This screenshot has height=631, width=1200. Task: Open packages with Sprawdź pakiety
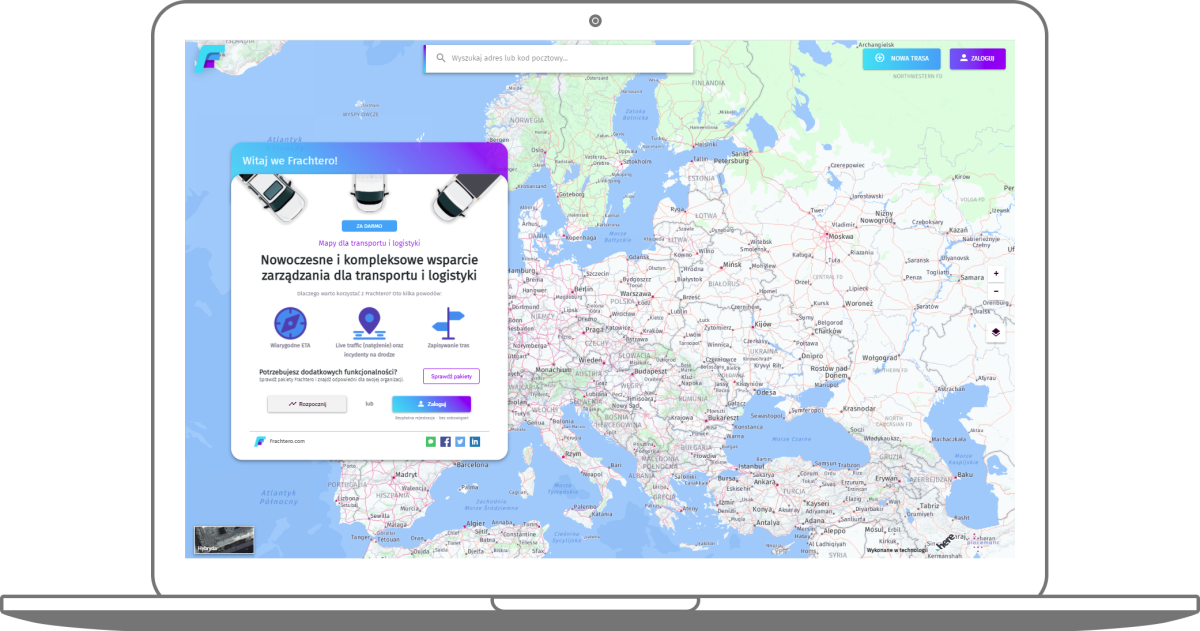[451, 376]
